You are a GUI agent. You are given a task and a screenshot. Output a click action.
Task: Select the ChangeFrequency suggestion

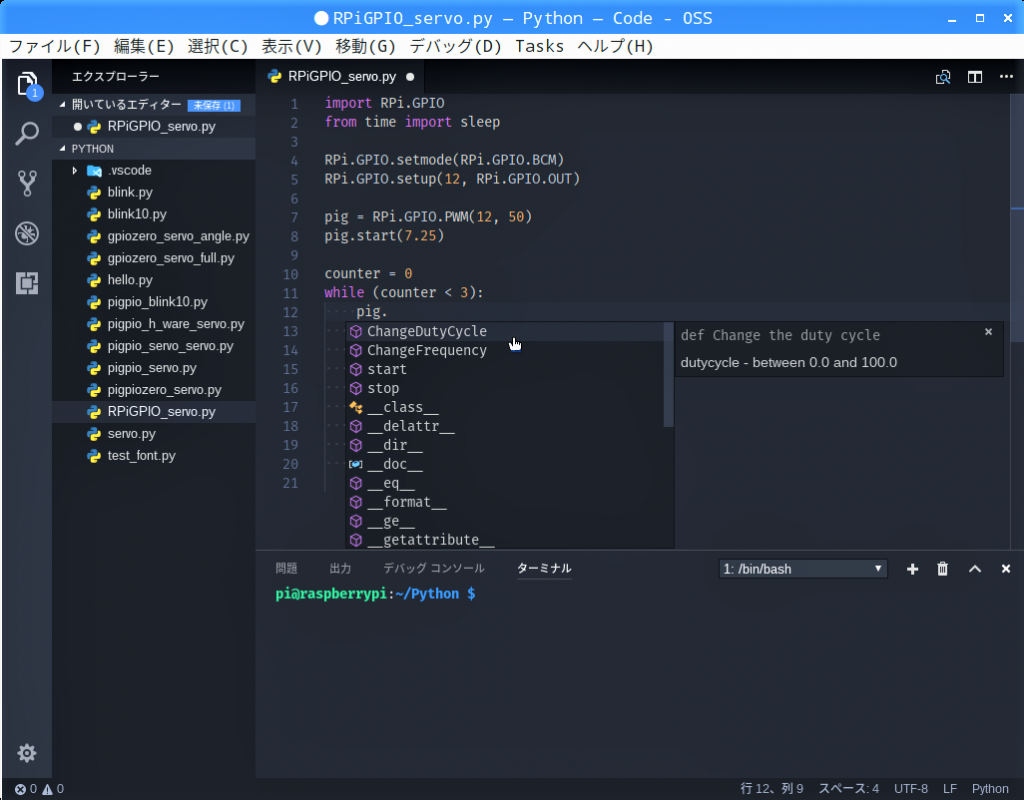[x=504, y=350]
